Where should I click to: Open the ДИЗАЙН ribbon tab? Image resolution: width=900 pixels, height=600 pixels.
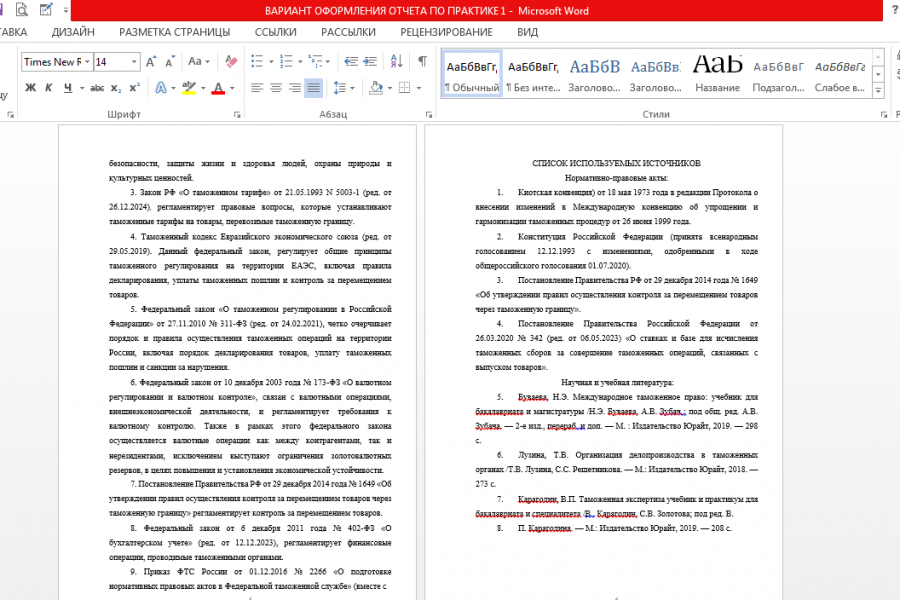(x=73, y=32)
